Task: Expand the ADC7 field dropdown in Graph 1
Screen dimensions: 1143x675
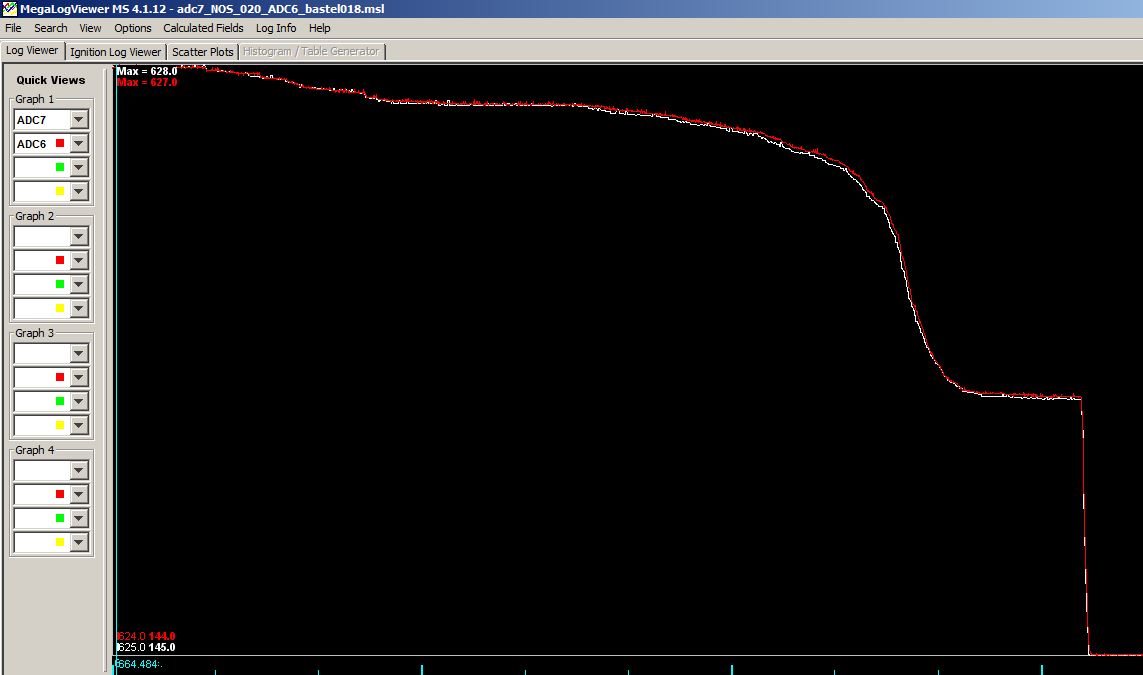Action: [x=79, y=120]
